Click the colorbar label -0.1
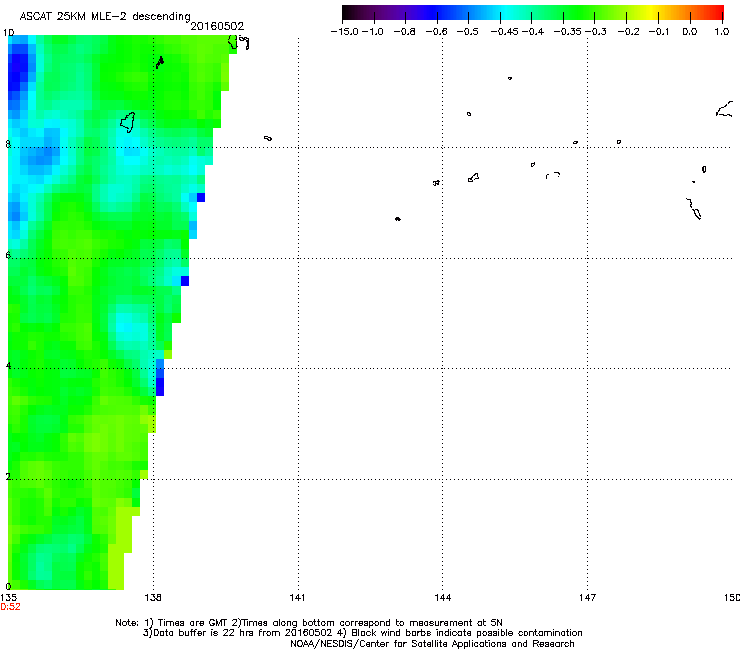The image size is (740, 650). click(x=659, y=32)
